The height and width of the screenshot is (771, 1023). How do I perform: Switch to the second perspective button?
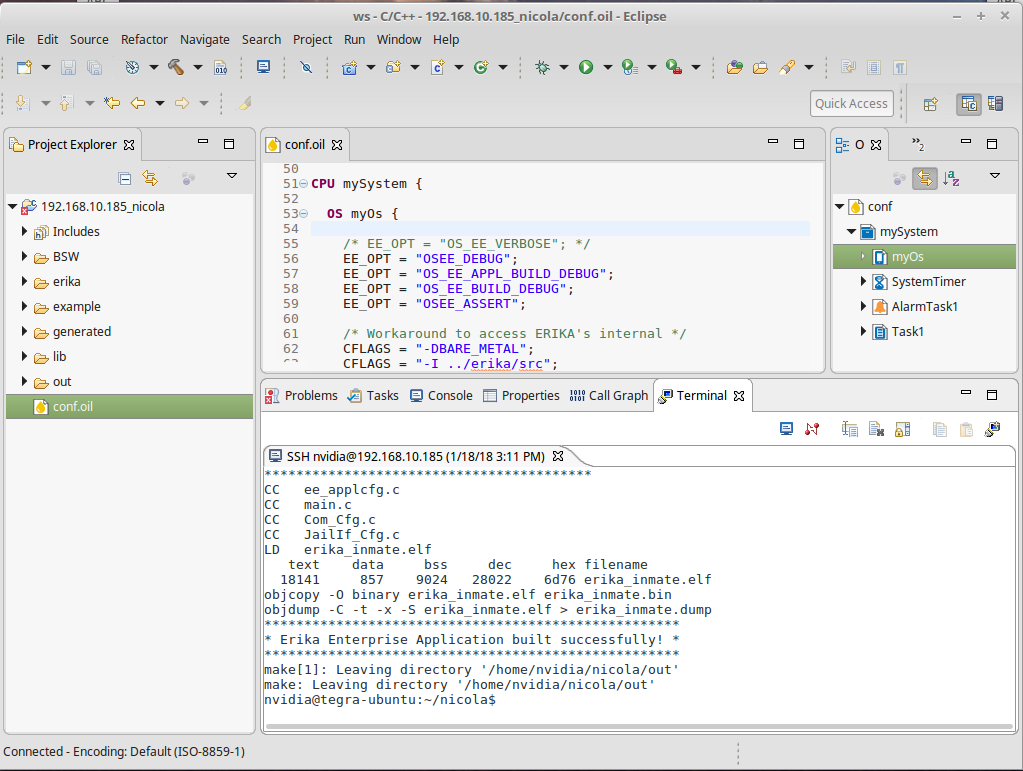pyautogui.click(x=996, y=104)
